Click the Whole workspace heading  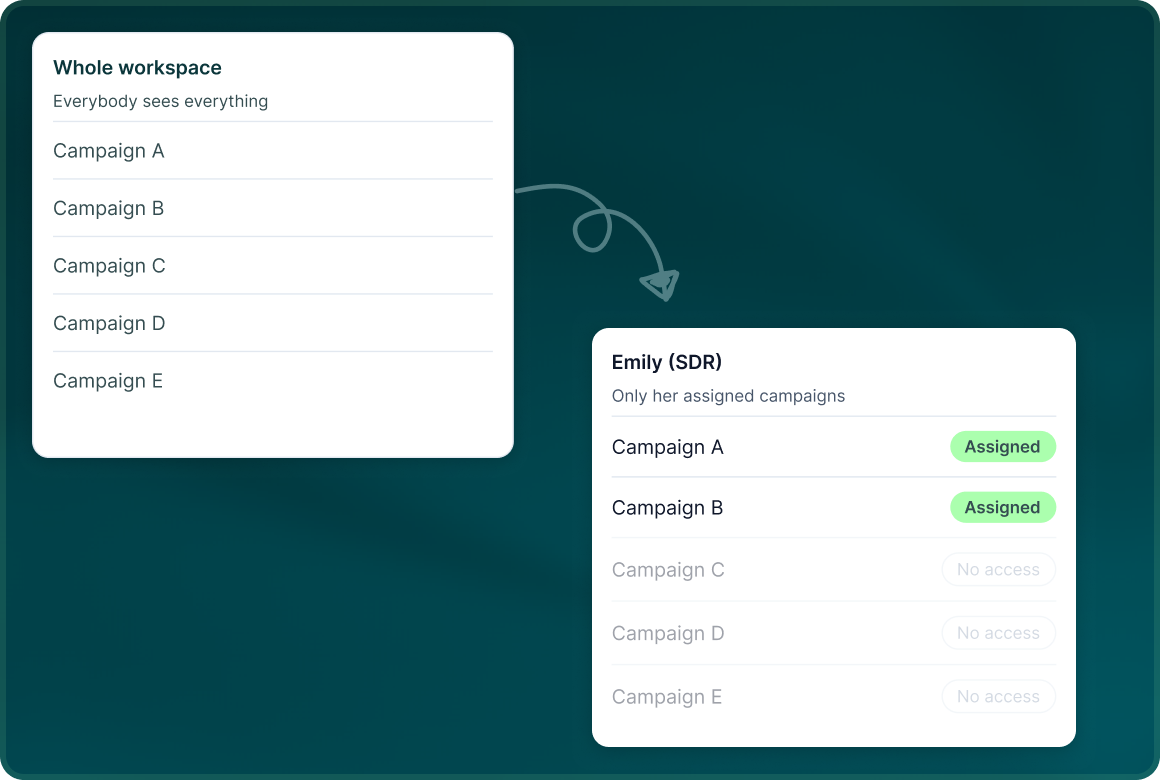(x=138, y=67)
